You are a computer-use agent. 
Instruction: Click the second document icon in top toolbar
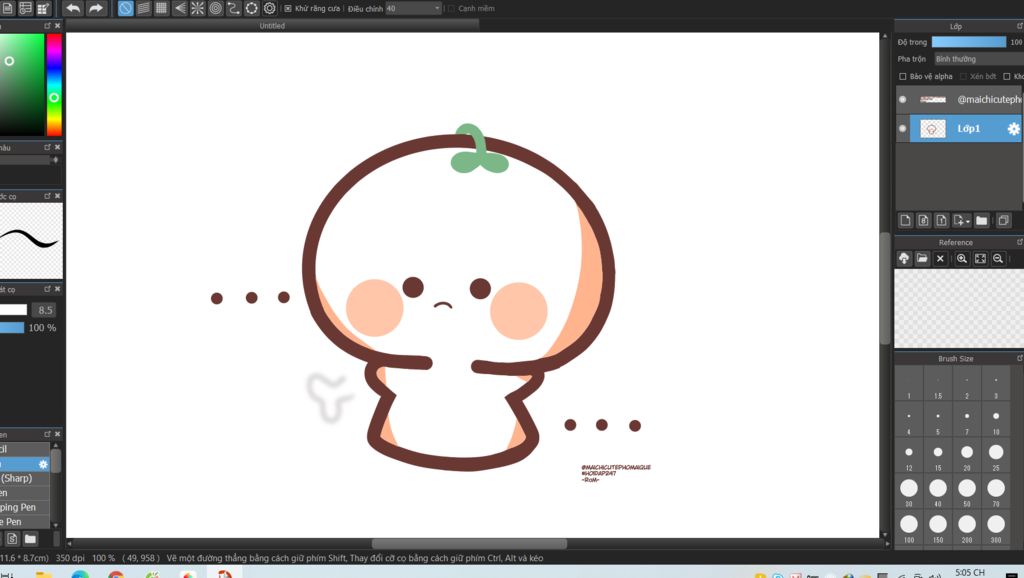(25, 8)
